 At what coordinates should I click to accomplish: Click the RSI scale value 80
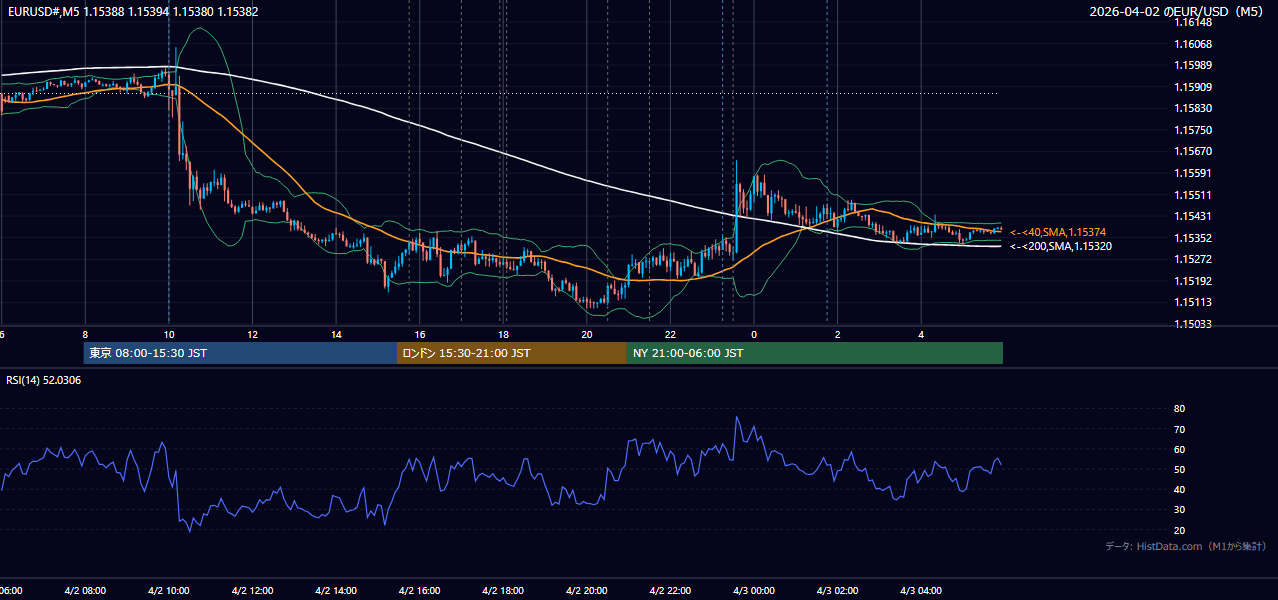1179,409
